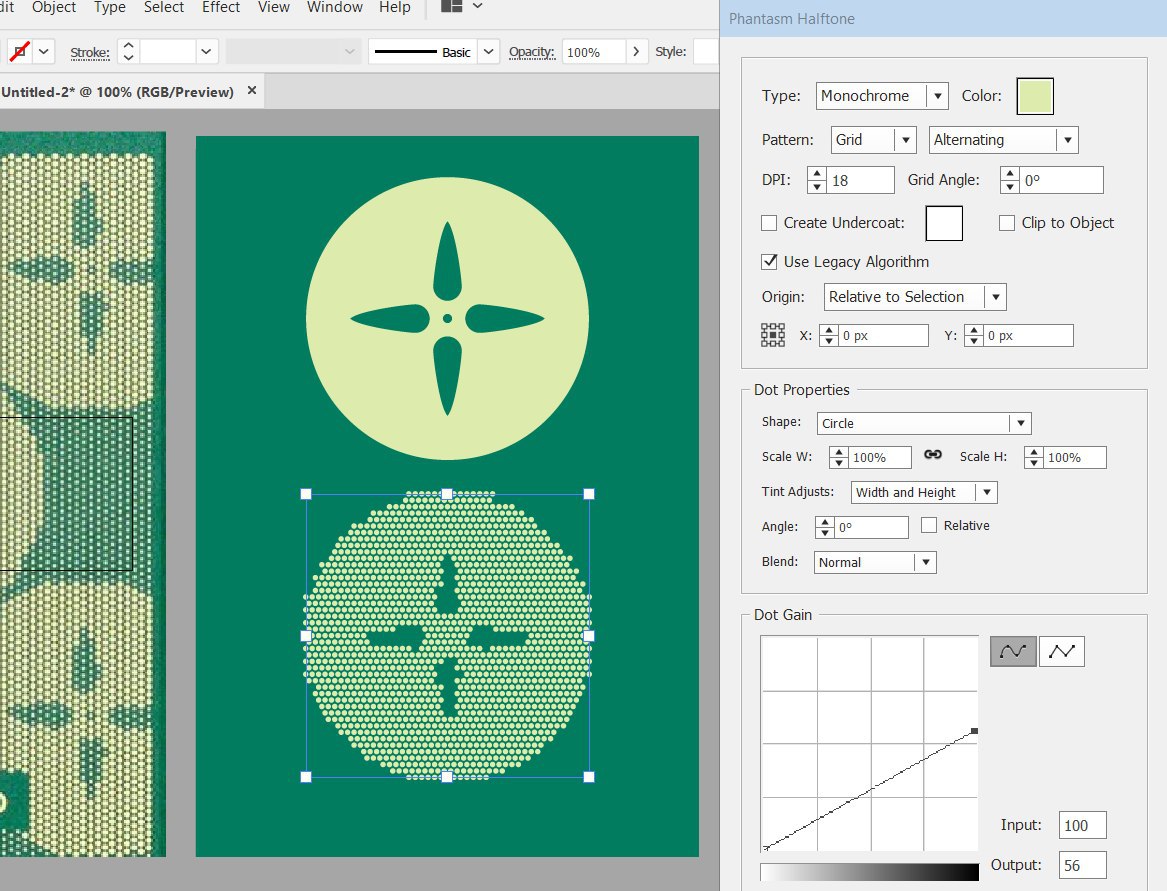1167x891 pixels.
Task: Click the Y offset stepper arrows
Action: click(973, 336)
